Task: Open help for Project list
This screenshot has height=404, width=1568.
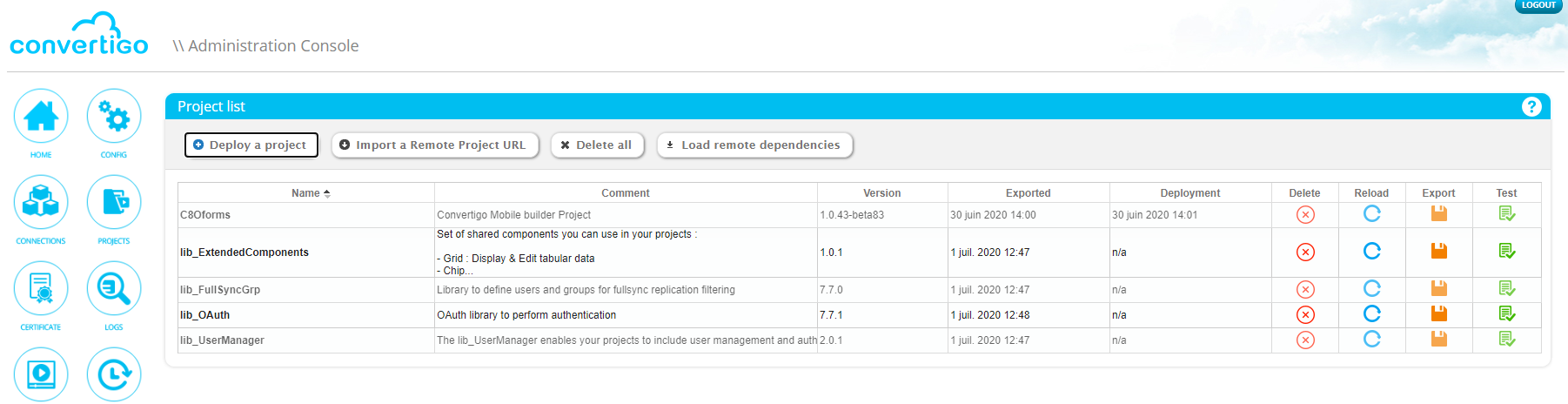Action: (x=1531, y=107)
